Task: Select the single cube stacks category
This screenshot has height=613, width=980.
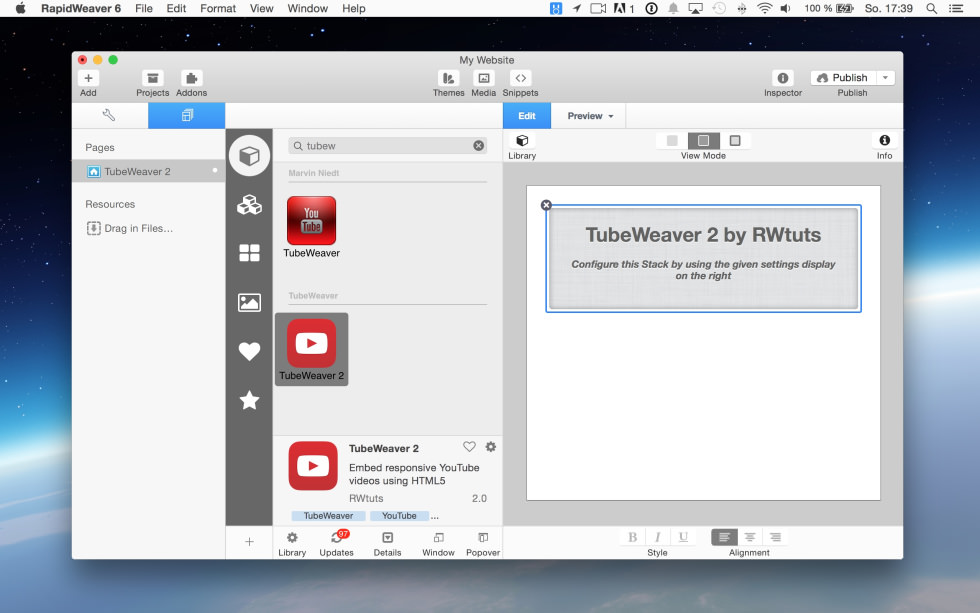Action: click(x=249, y=156)
